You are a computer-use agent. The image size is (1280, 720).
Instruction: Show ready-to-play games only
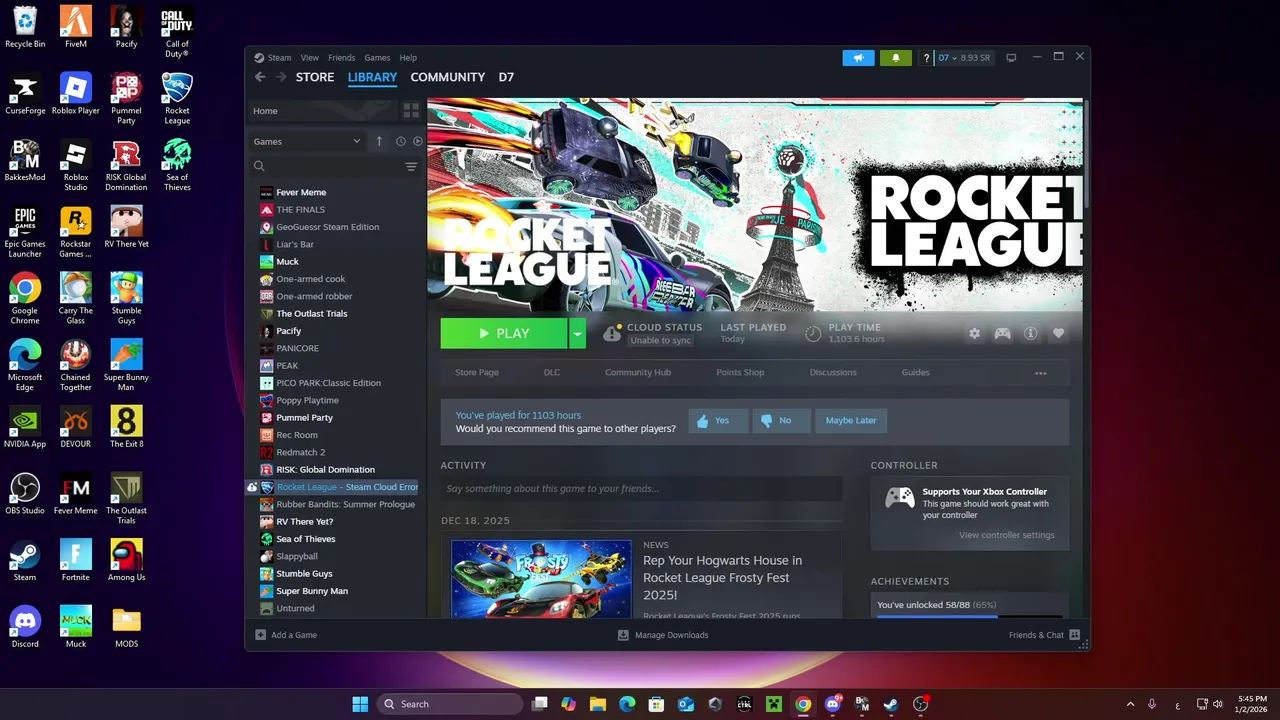(418, 141)
